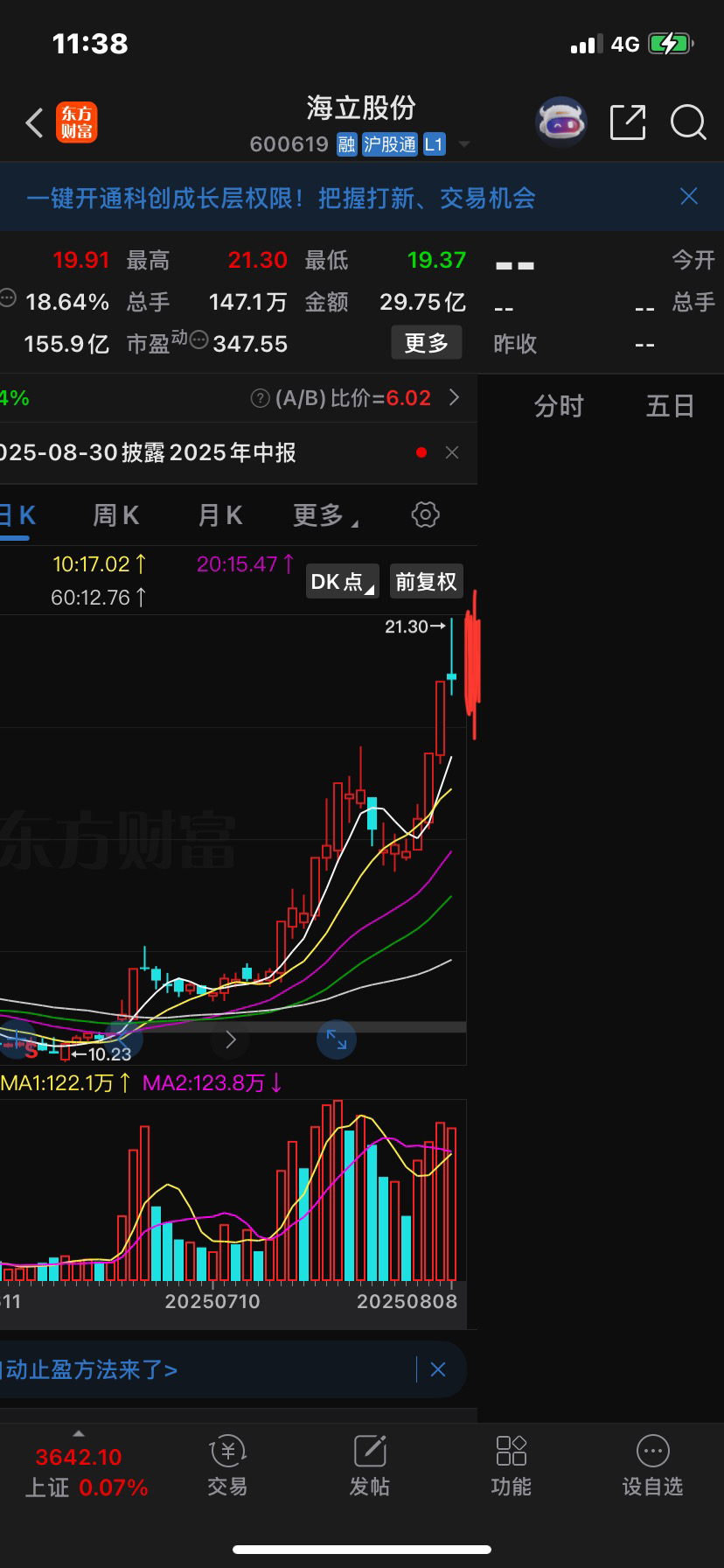The width and height of the screenshot is (724, 1568).
Task: Expand the (A/B)比价 chevron
Action: click(454, 397)
